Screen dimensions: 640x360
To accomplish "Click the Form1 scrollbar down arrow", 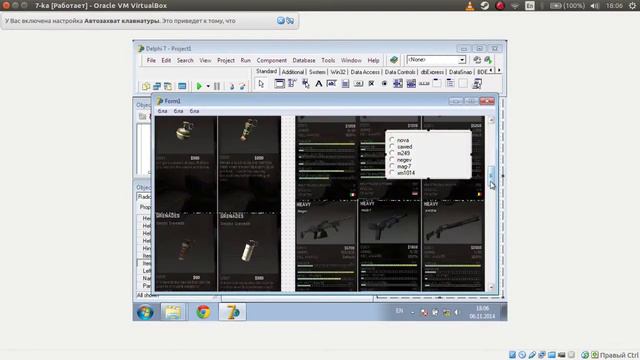I will pos(491,287).
